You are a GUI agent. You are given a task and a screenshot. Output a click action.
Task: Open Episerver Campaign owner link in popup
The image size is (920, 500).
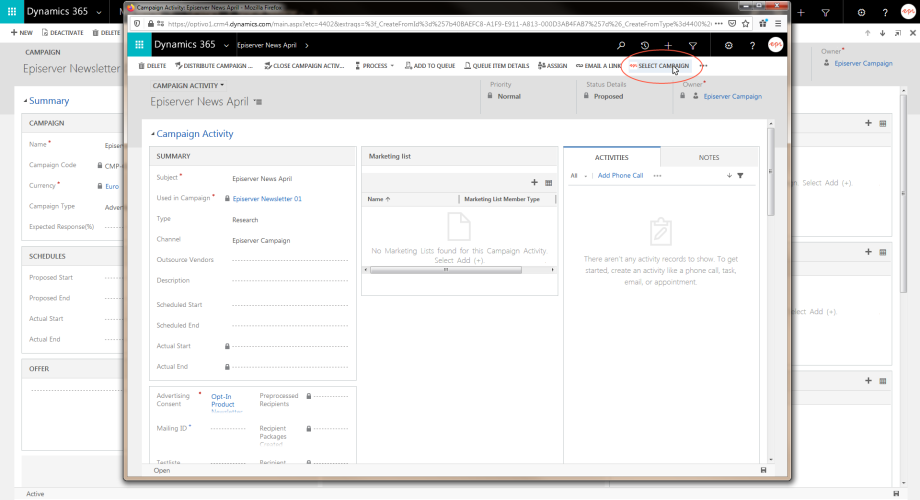click(733, 96)
